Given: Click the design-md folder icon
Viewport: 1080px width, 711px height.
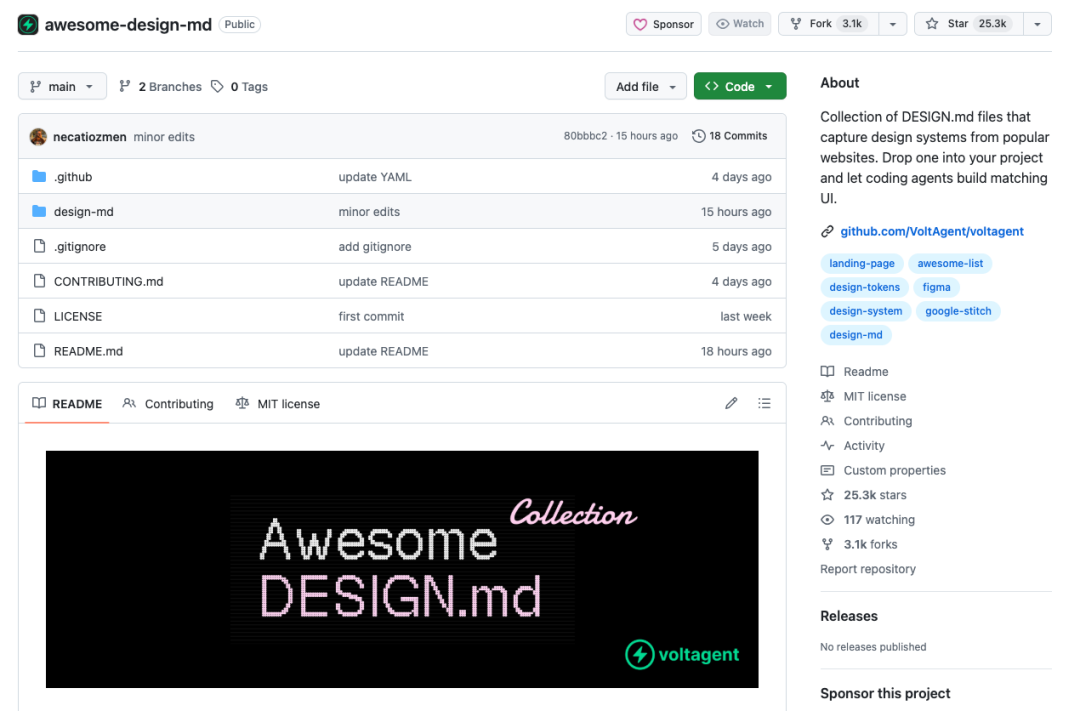Looking at the screenshot, I should [x=39, y=211].
